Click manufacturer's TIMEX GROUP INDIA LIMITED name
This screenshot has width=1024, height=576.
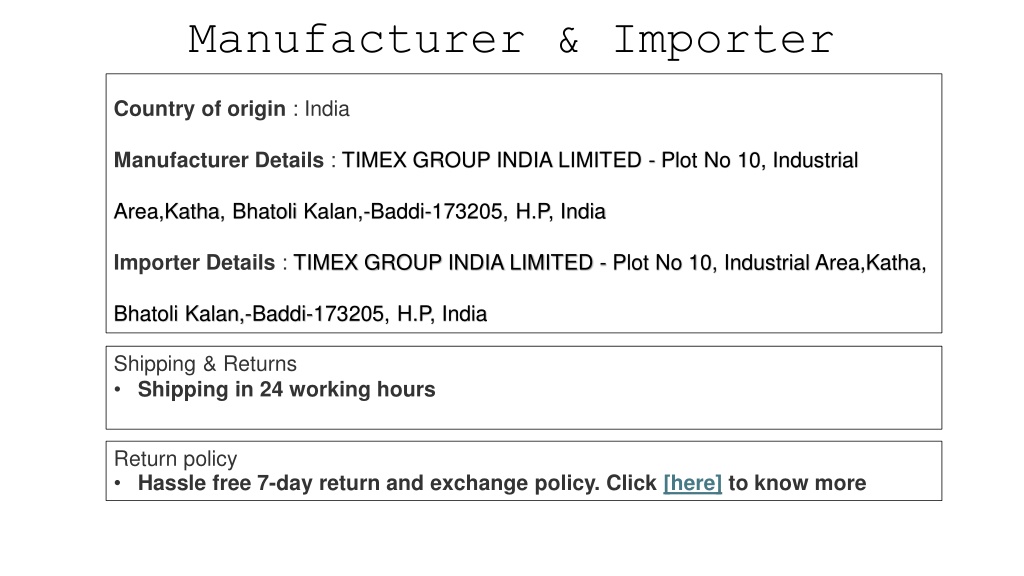492,160
